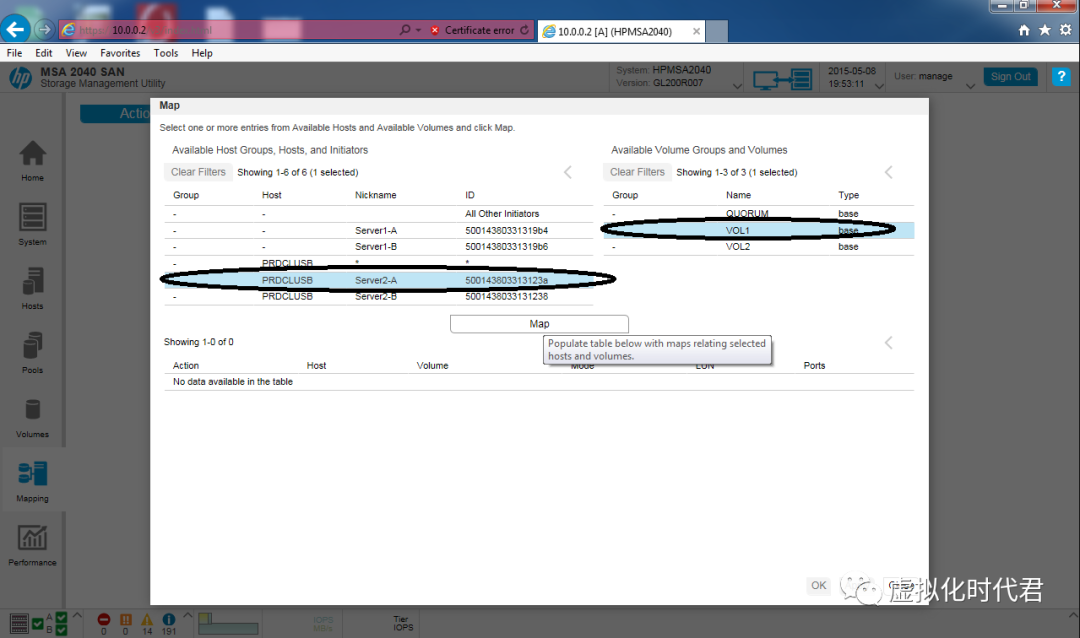Sort volumes table by Type column
The height and width of the screenshot is (638, 1080).
click(849, 195)
